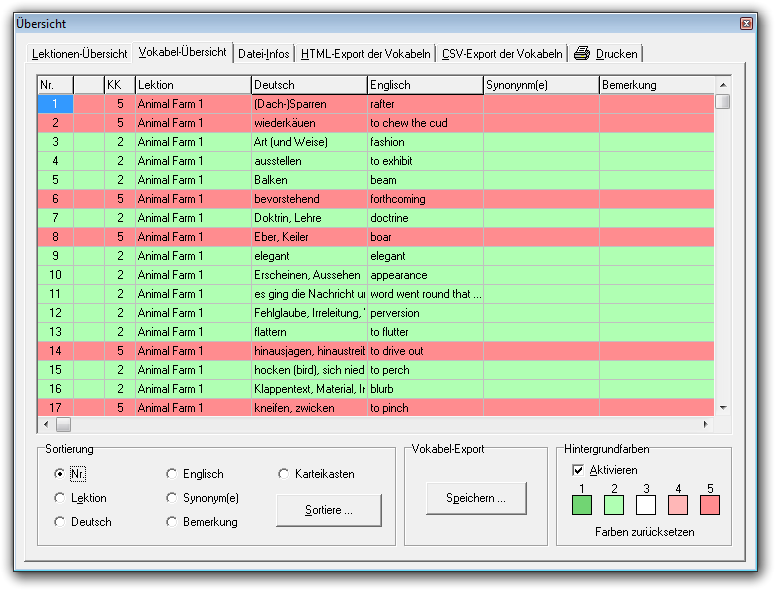
Task: Pick the Deutsch sorting radio button
Action: 60,522
